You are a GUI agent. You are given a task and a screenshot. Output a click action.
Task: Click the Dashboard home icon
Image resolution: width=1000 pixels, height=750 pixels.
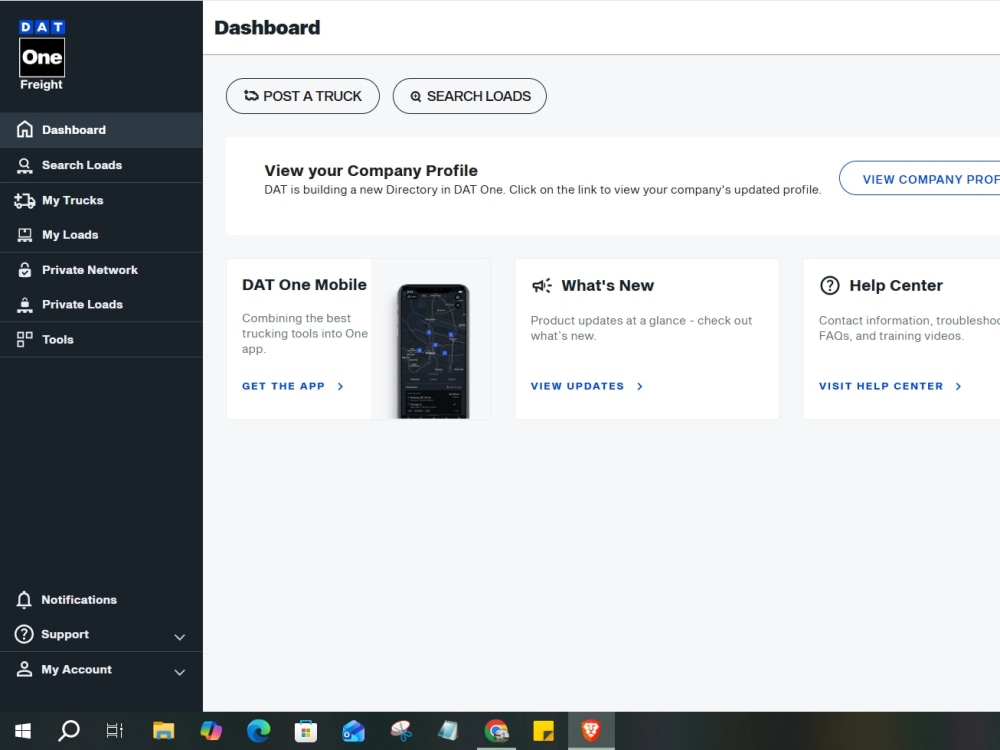(24, 129)
